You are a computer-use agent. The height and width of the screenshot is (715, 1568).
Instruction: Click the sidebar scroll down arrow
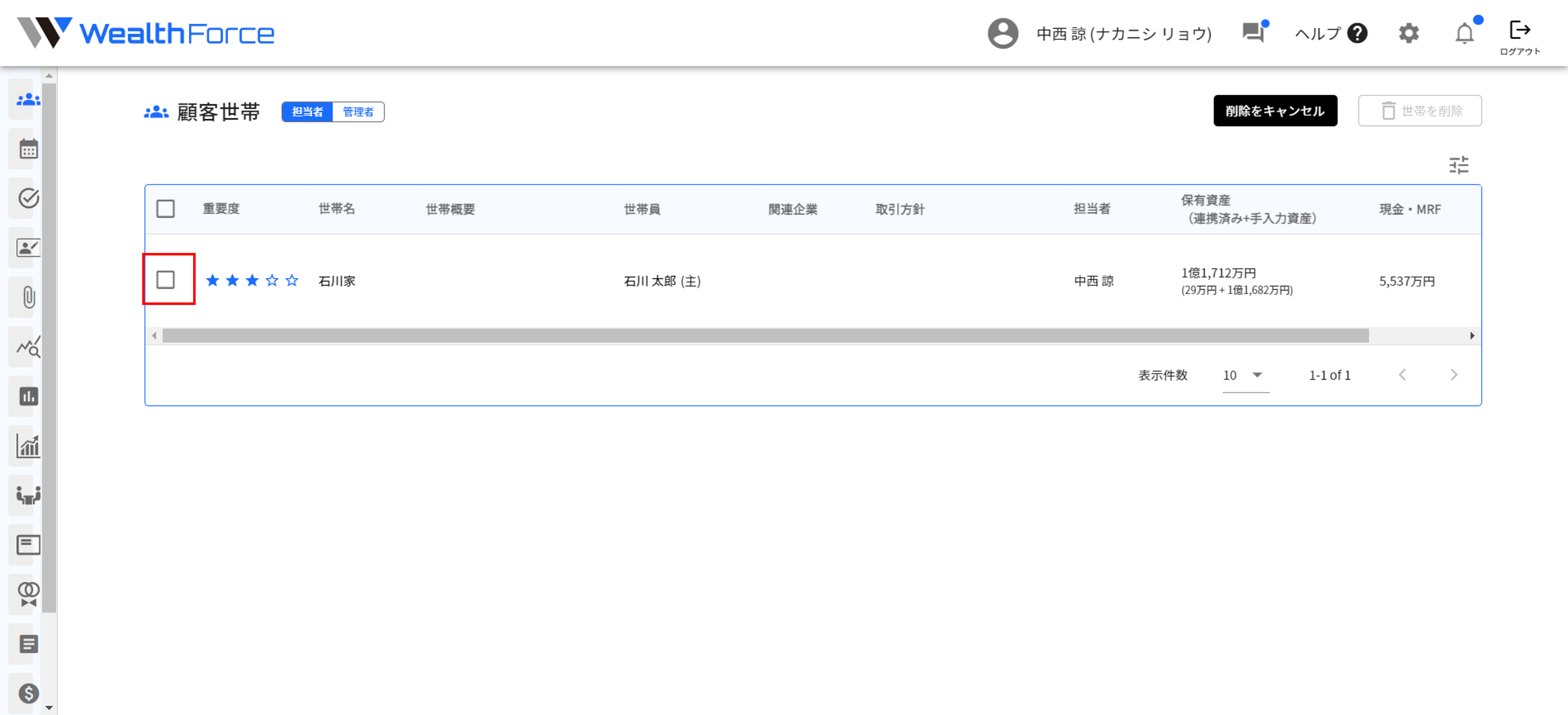(x=49, y=708)
